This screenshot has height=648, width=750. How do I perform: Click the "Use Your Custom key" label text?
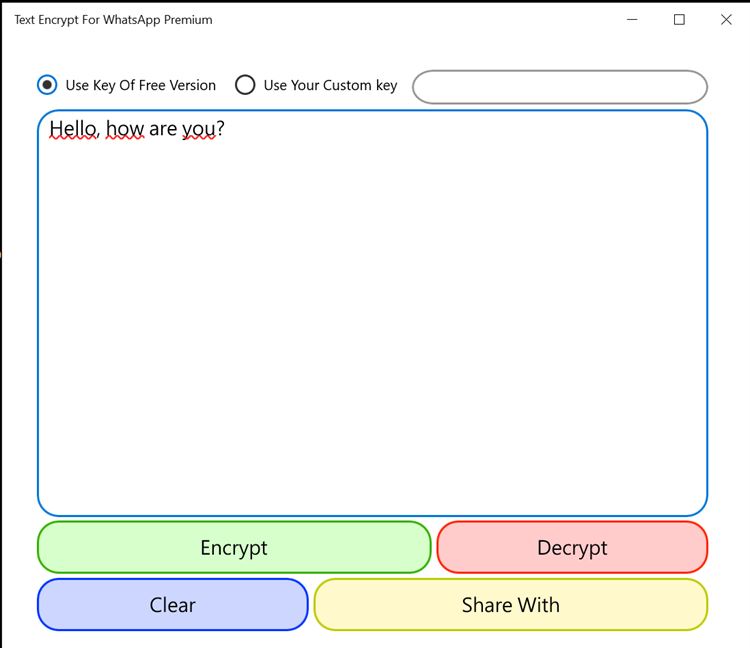(330, 85)
